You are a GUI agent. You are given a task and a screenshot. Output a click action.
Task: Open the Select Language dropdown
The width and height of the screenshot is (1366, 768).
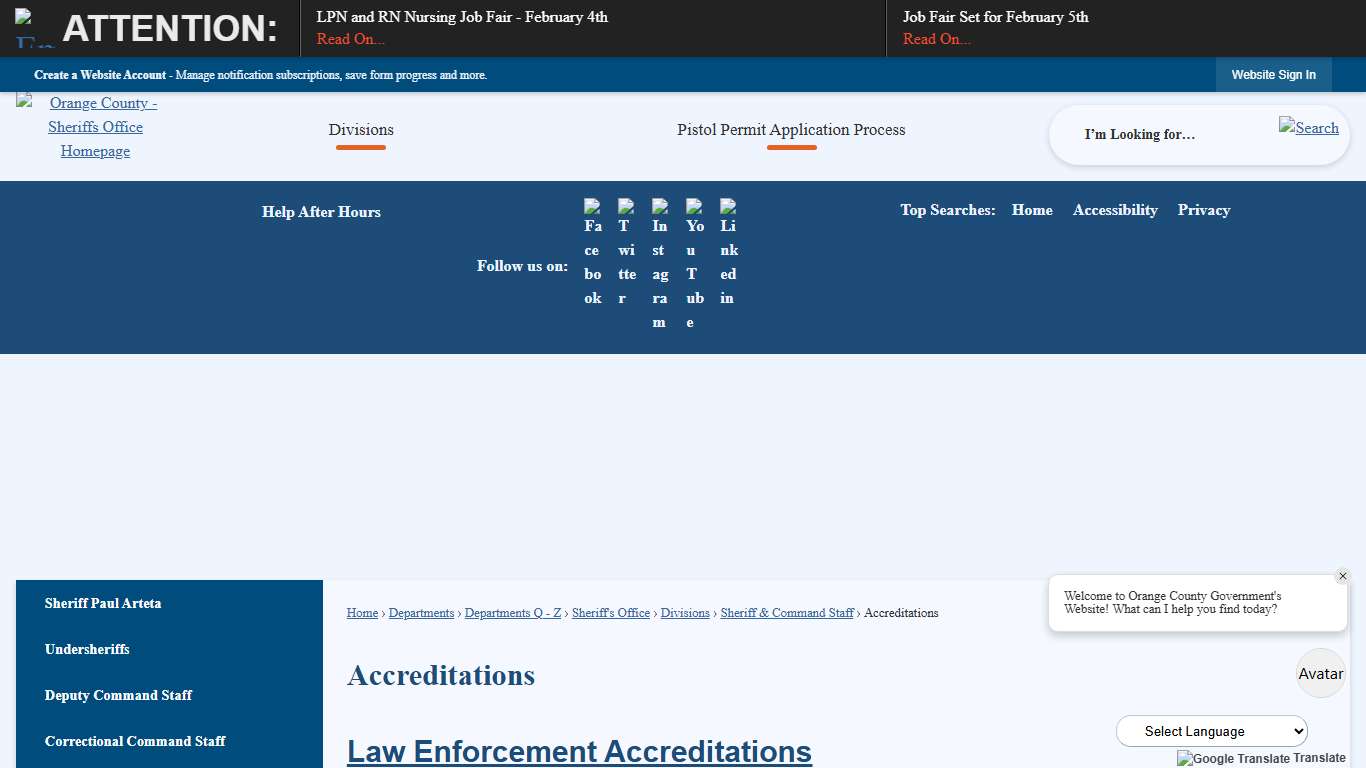coord(1211,731)
